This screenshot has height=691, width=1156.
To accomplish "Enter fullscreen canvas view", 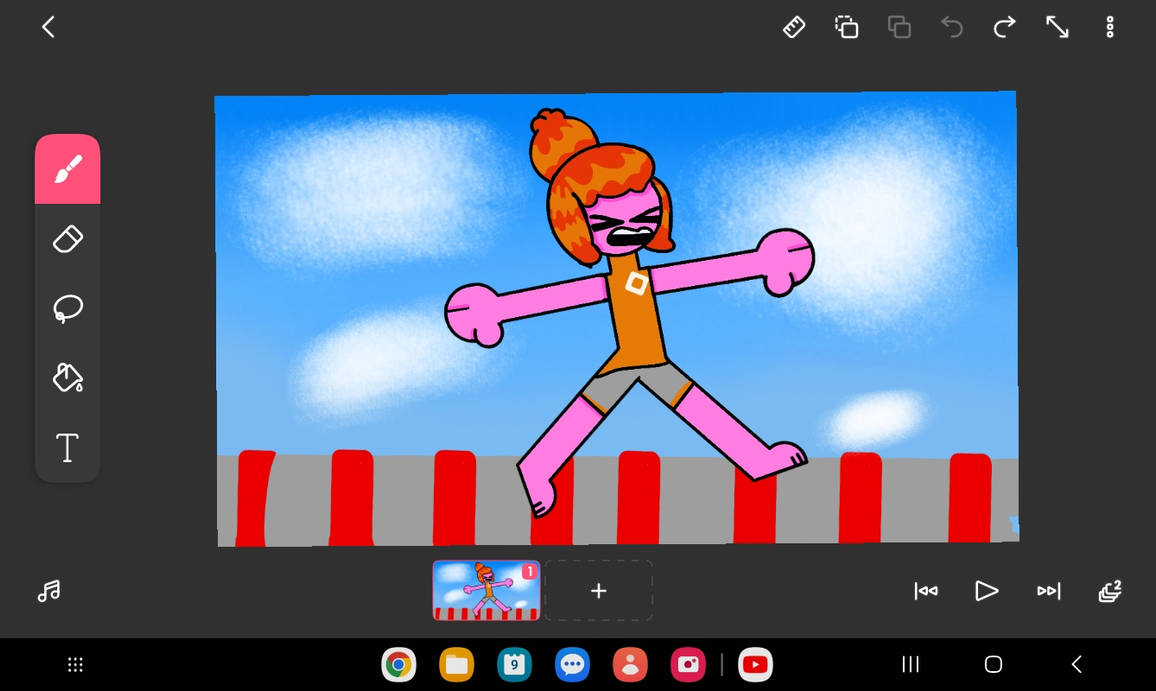I will coord(1057,27).
